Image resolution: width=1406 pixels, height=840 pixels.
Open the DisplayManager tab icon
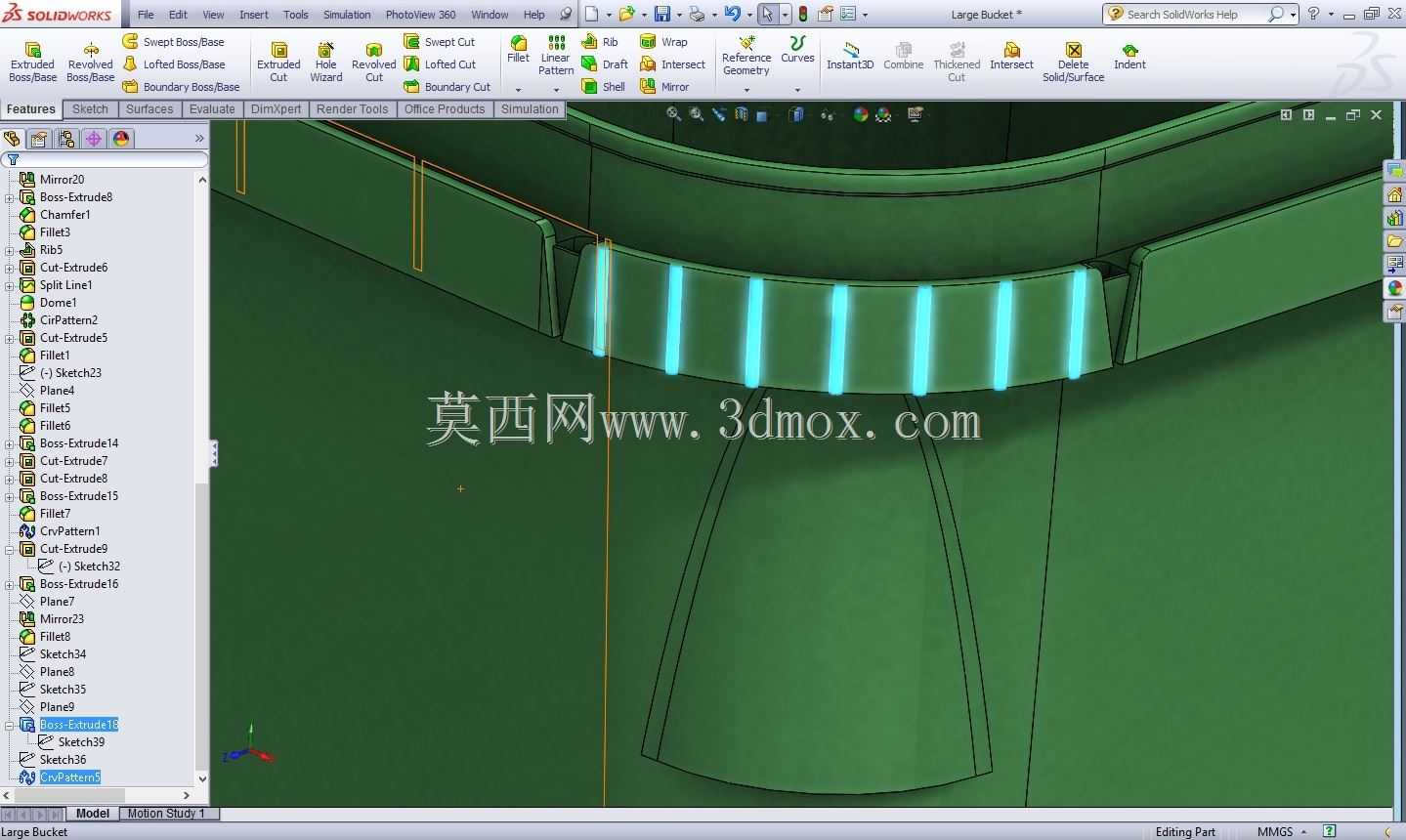coord(121,139)
